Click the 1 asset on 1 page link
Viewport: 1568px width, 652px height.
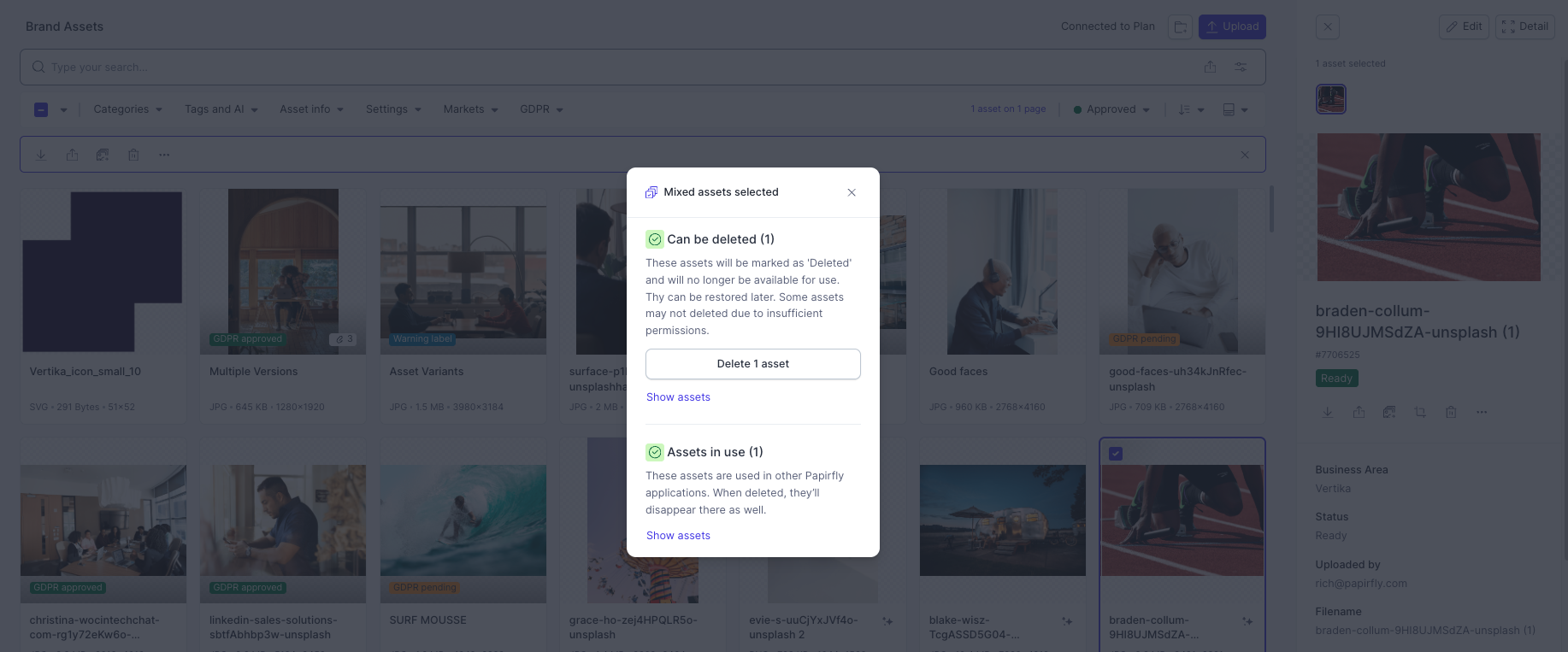pyautogui.click(x=1008, y=109)
